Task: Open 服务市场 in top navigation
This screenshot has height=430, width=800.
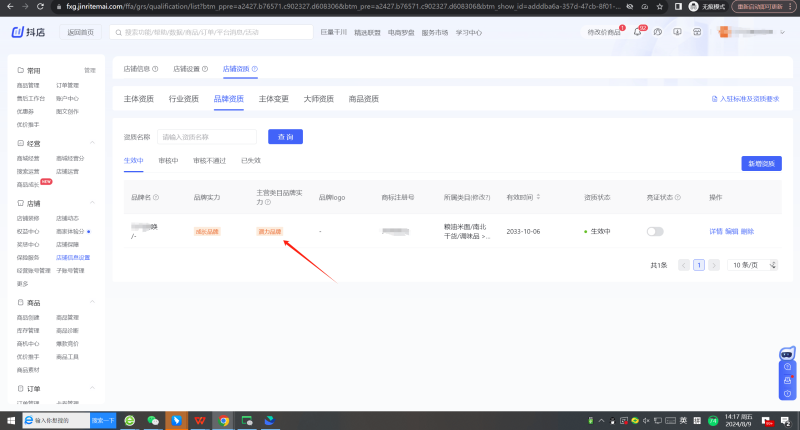Action: pyautogui.click(x=435, y=32)
